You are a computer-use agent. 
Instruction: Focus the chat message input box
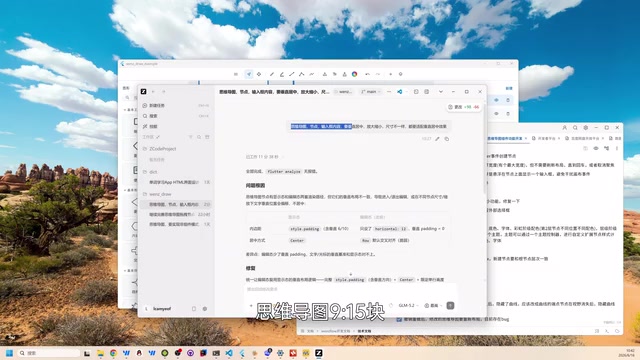pos(350,289)
